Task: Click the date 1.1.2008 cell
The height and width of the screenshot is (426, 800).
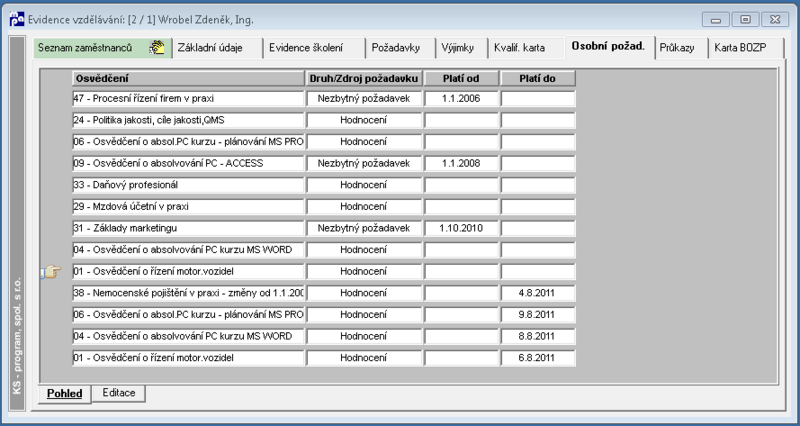Action: (462, 163)
